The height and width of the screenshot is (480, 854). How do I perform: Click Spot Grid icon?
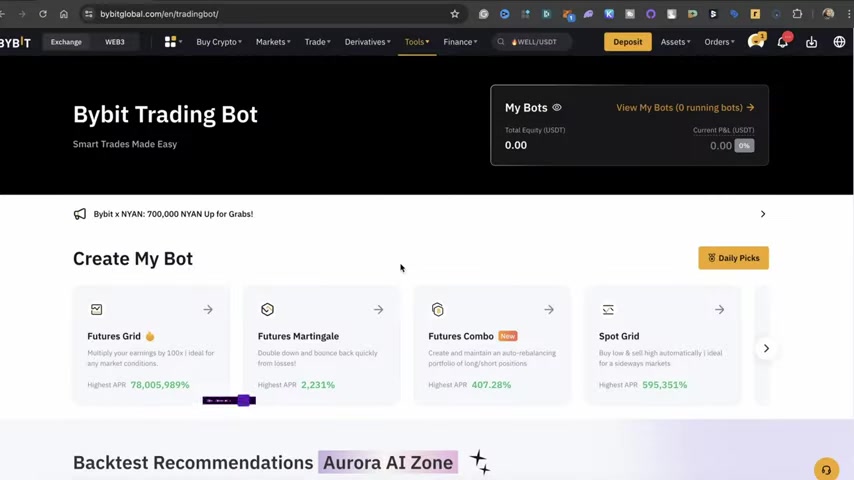(608, 309)
